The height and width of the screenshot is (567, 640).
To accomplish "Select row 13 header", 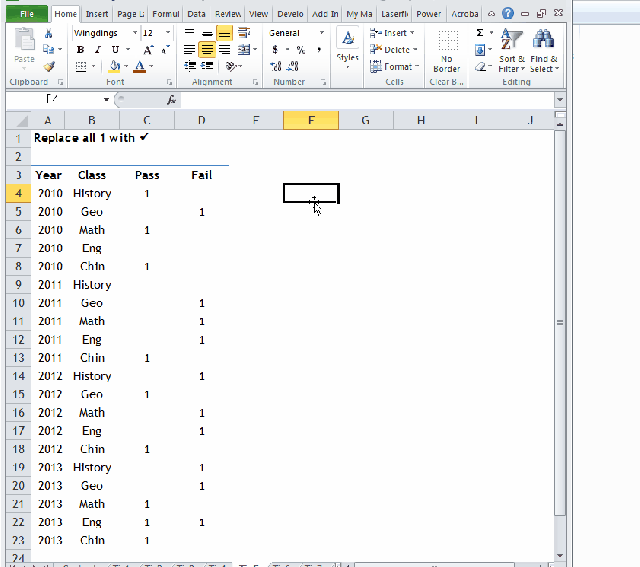I will pos(19,358).
